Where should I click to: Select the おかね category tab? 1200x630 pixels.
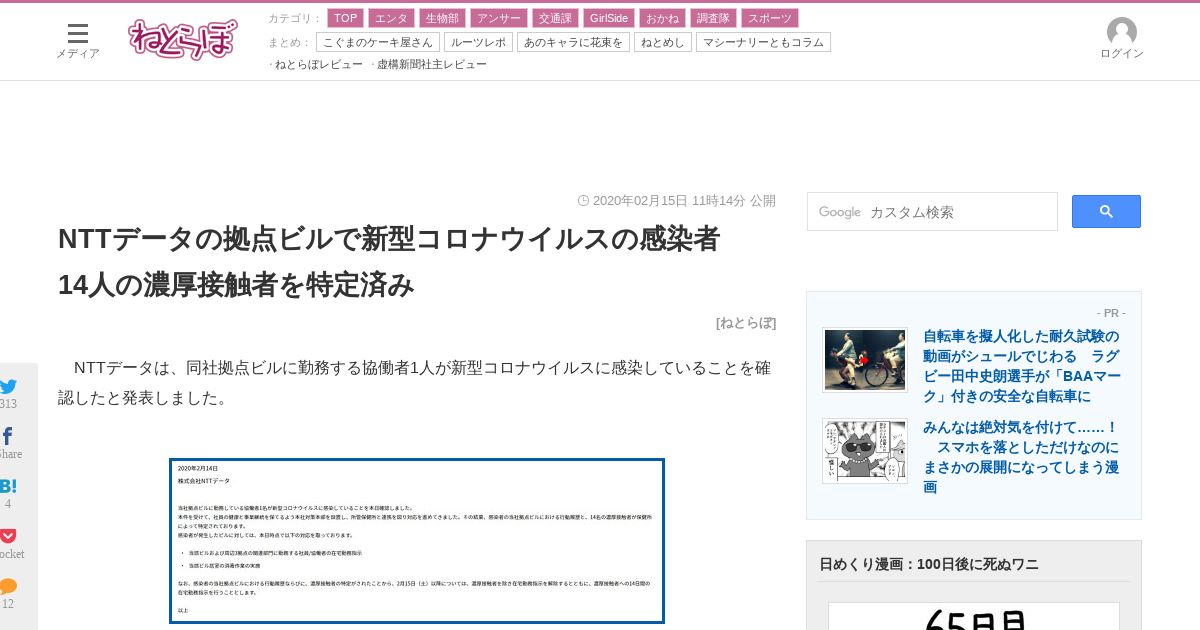[662, 18]
